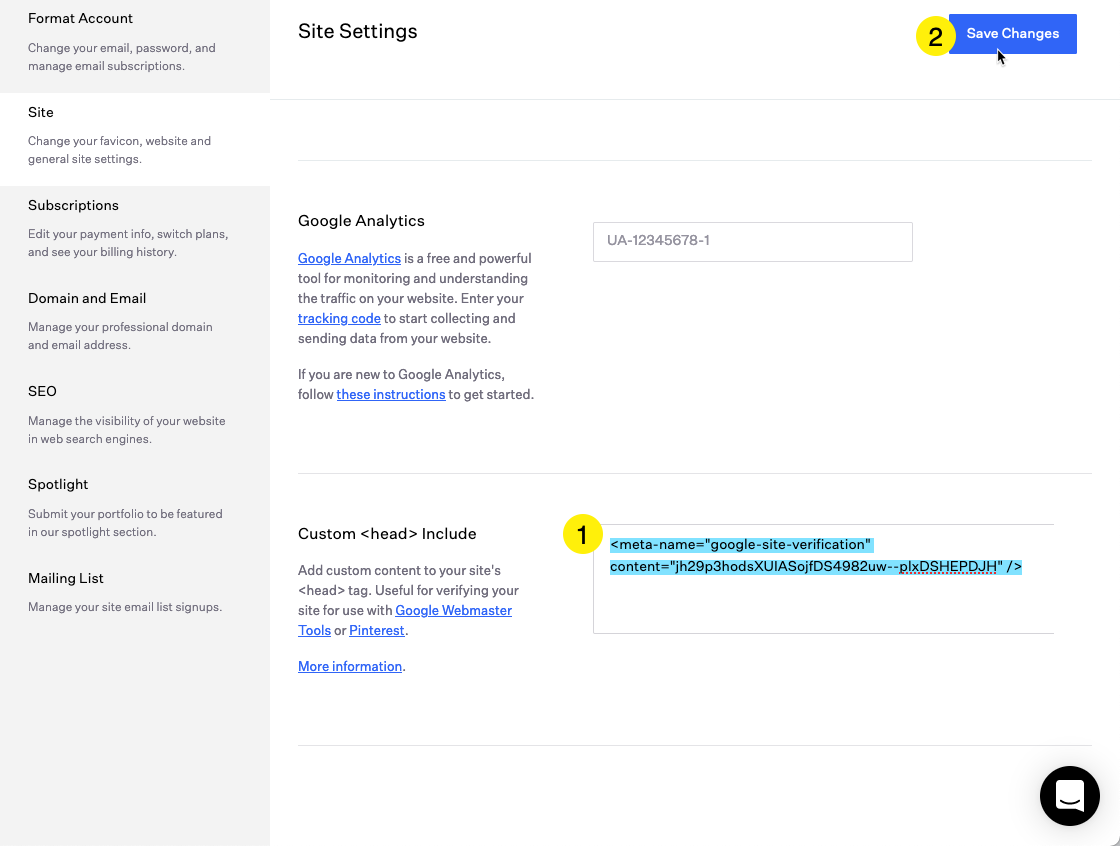Follow the tracking code link
This screenshot has width=1120, height=846.
[x=339, y=318]
